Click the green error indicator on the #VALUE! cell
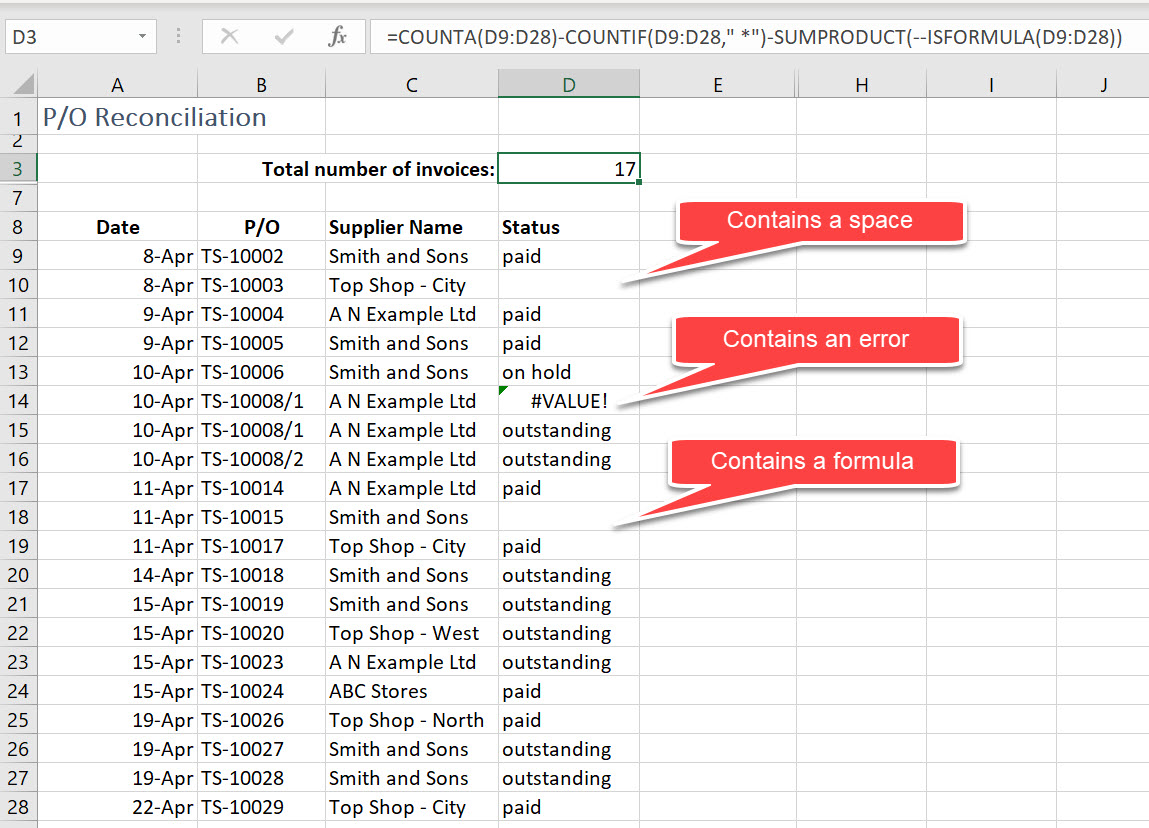 [504, 392]
